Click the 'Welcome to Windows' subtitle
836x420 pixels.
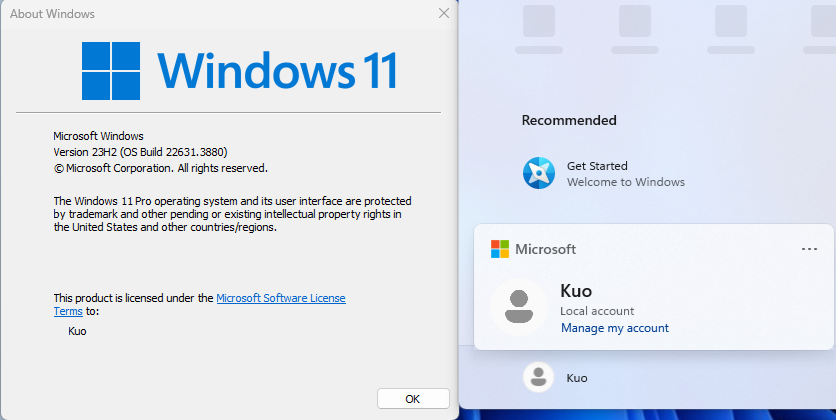pyautogui.click(x=626, y=182)
